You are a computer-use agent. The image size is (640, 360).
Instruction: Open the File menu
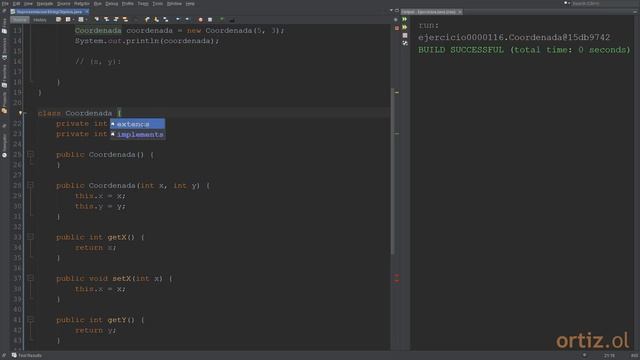(5, 3)
